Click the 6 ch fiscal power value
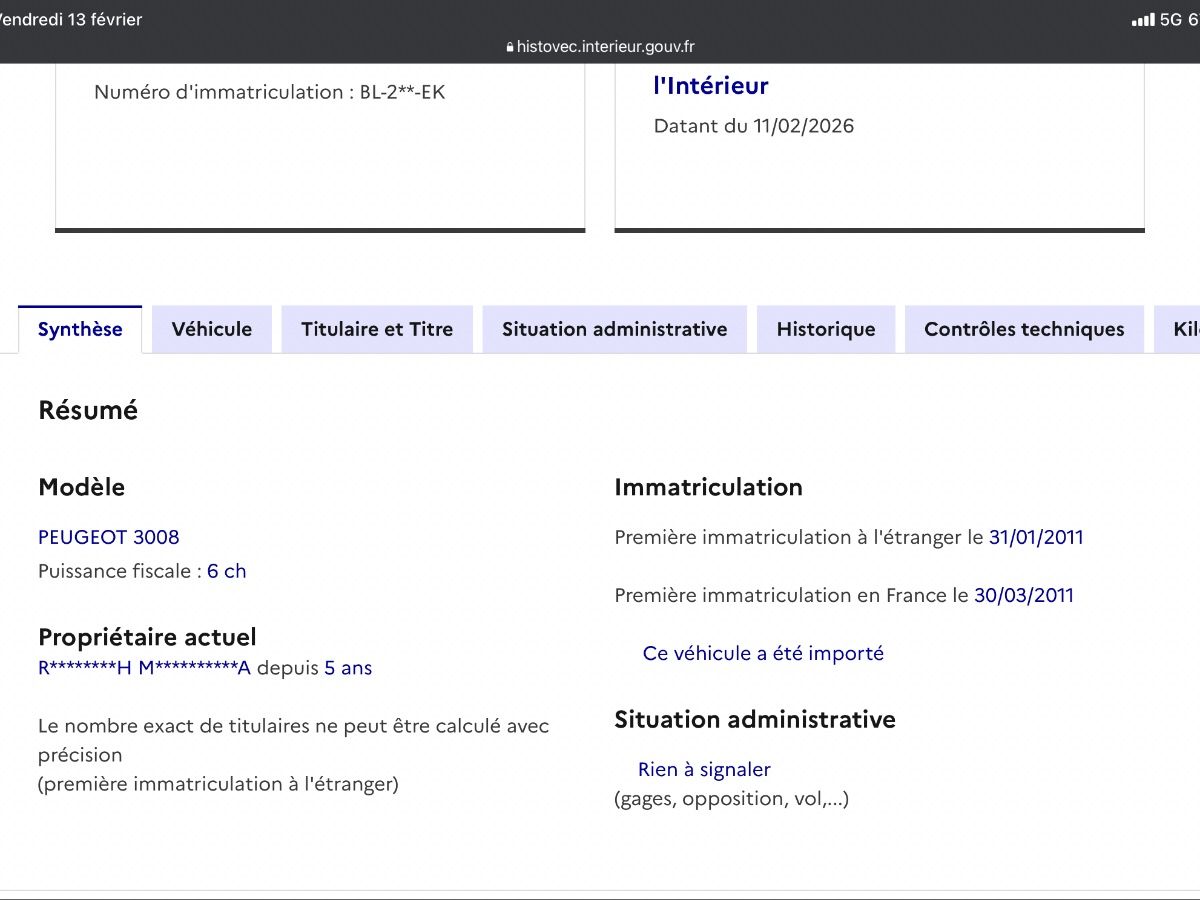Viewport: 1200px width, 900px height. pos(226,572)
